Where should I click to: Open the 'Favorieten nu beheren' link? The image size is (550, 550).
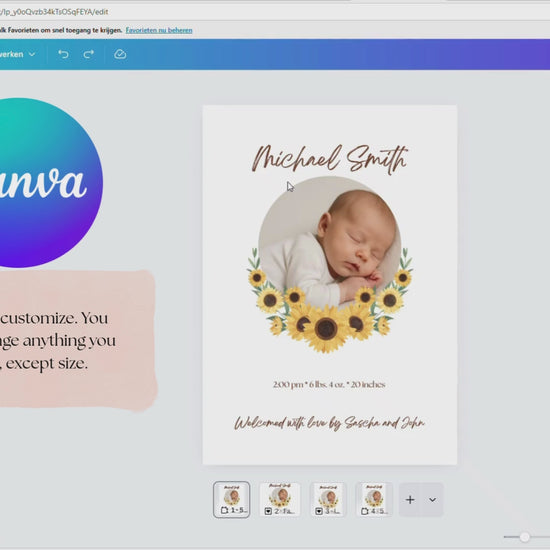(159, 30)
